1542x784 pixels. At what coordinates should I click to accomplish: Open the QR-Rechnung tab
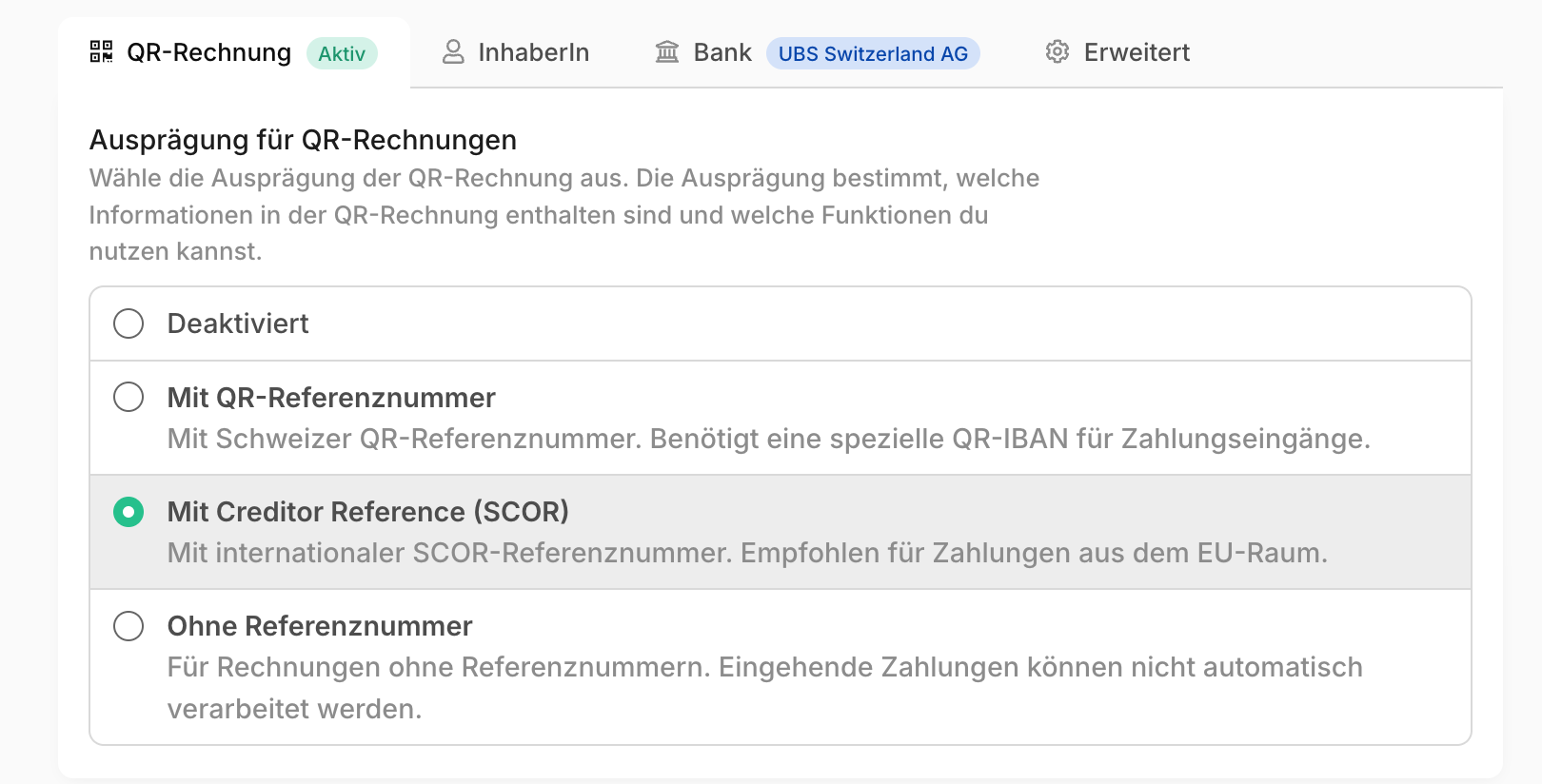[234, 52]
